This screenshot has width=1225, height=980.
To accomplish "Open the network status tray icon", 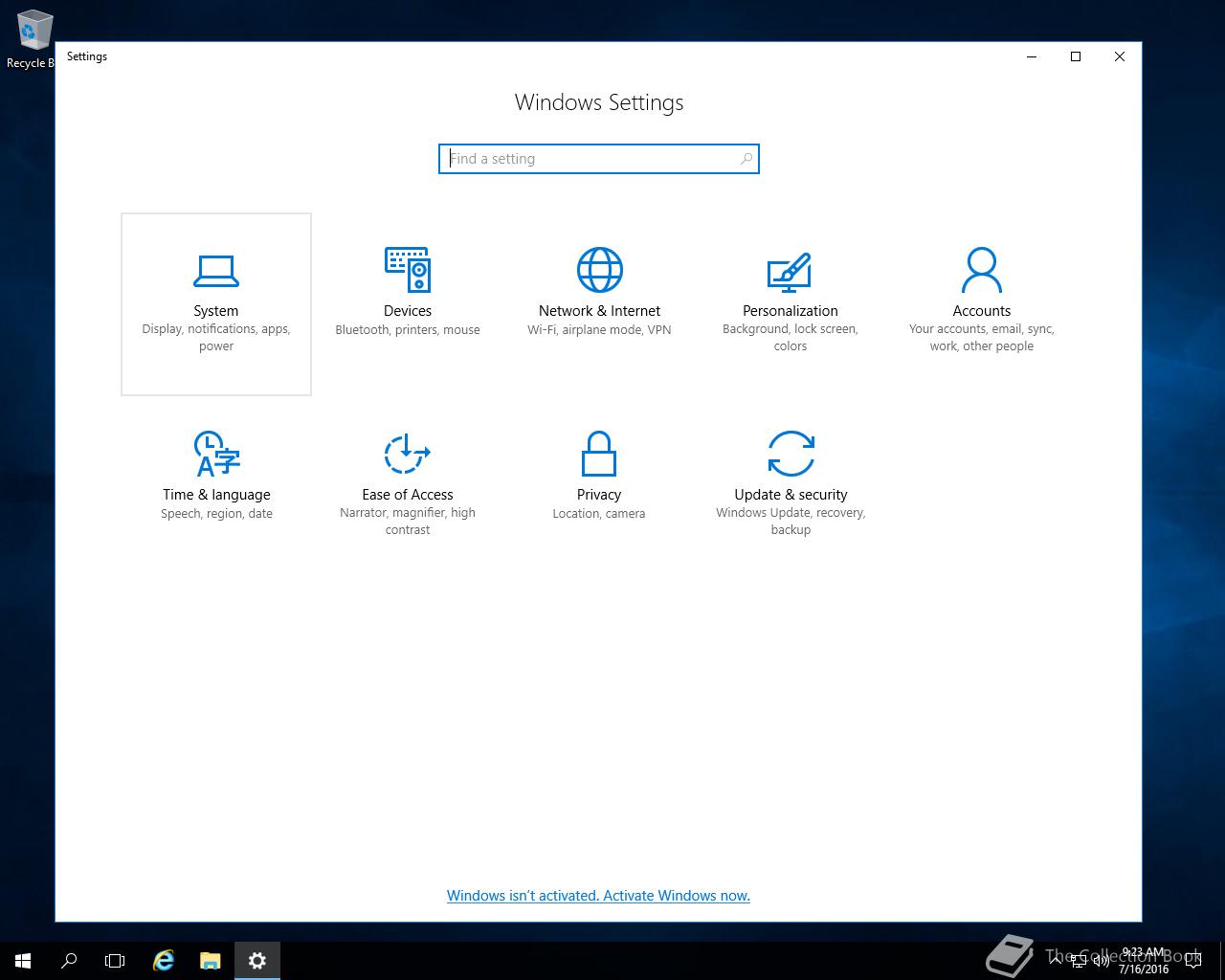I will 1079,961.
